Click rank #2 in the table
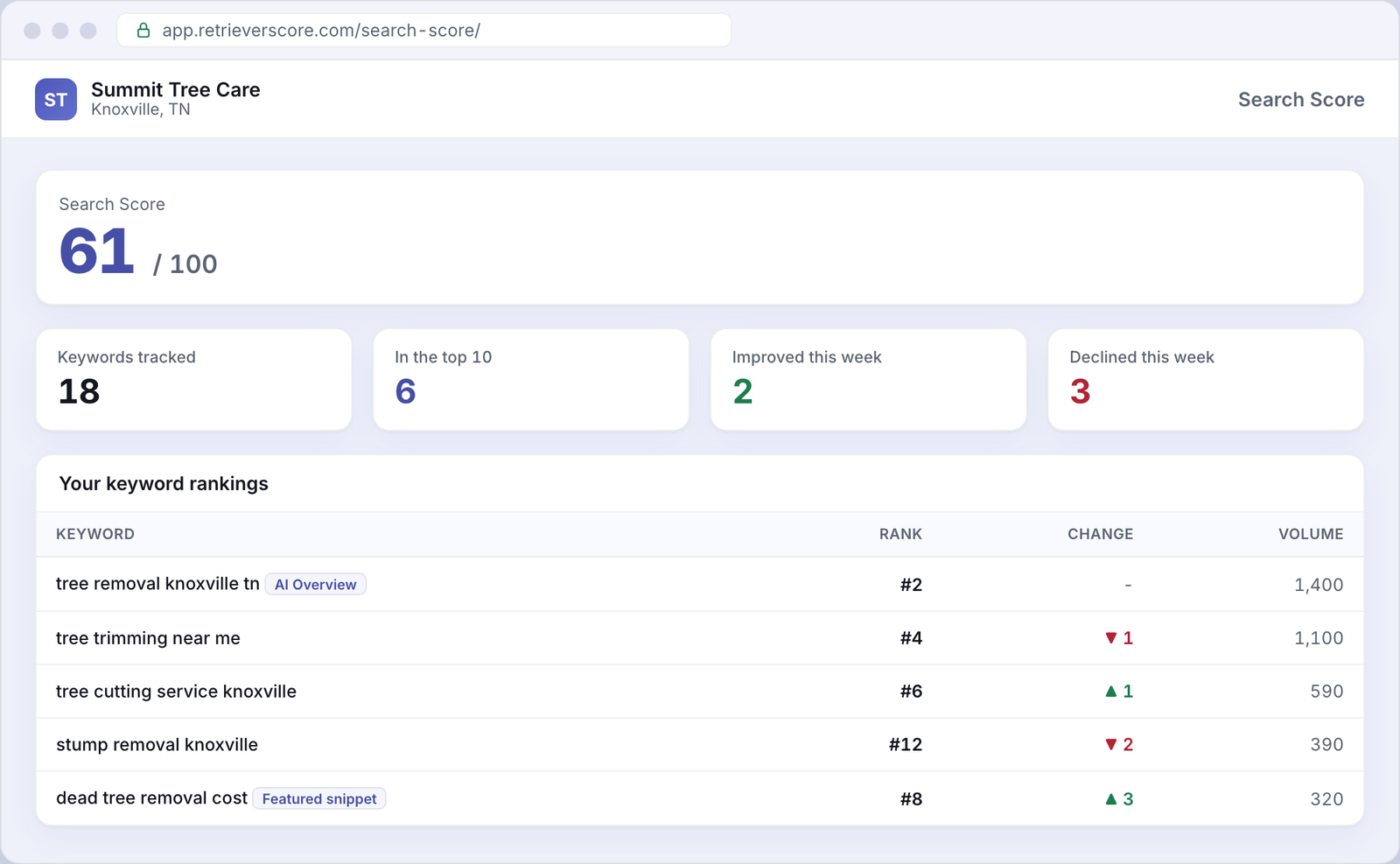 pos(911,585)
